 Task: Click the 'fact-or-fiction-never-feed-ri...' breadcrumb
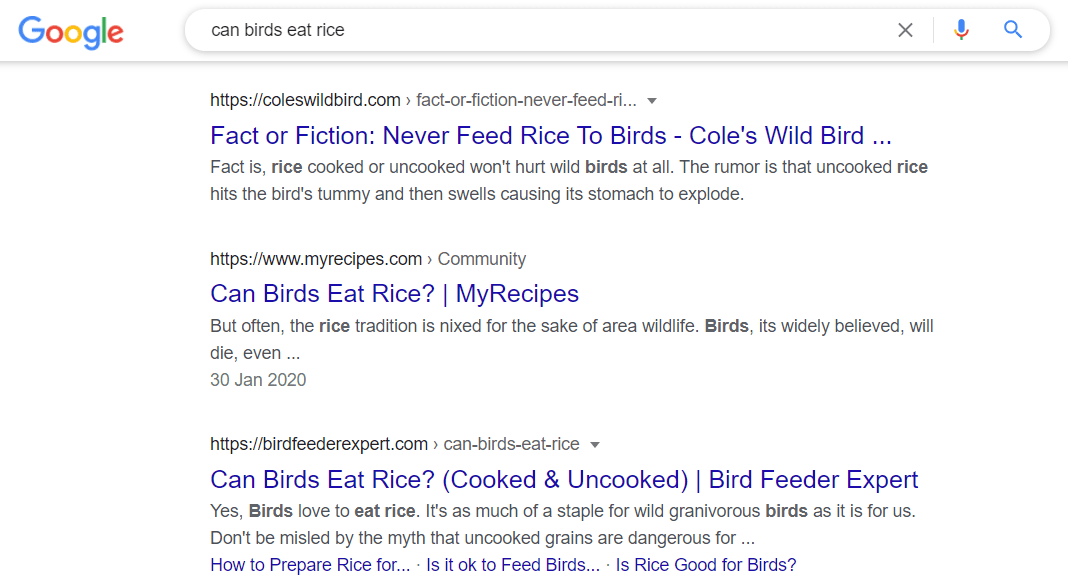(x=526, y=100)
